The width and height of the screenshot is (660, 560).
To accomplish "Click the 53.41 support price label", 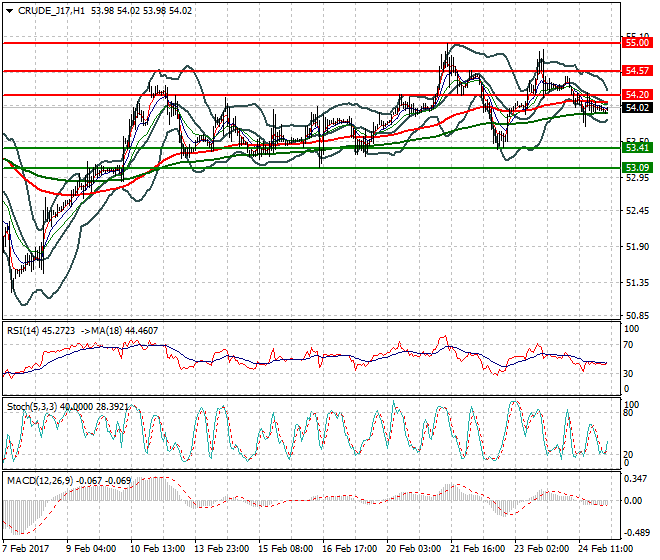I will (x=637, y=148).
